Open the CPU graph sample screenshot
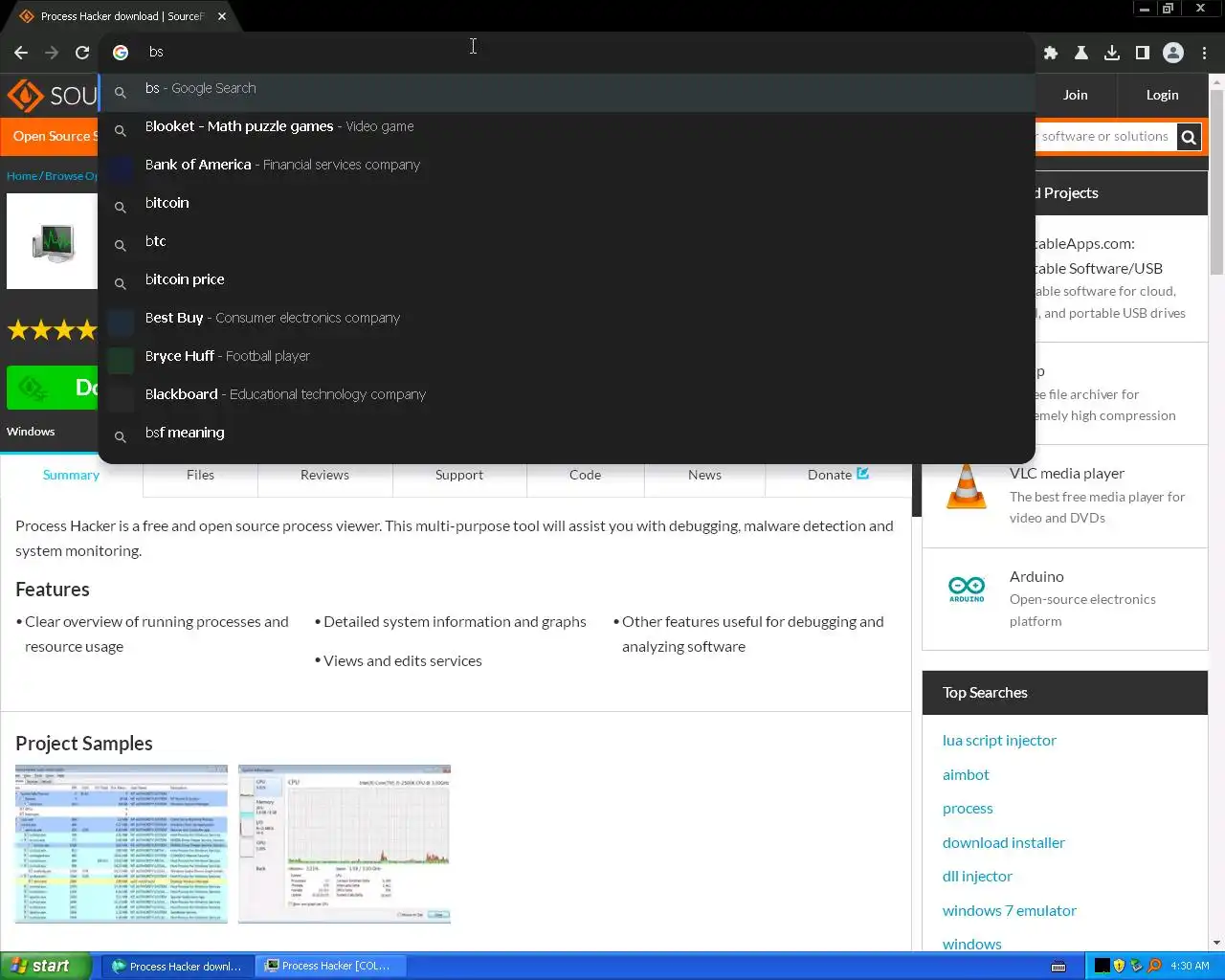1225x980 pixels. (345, 844)
